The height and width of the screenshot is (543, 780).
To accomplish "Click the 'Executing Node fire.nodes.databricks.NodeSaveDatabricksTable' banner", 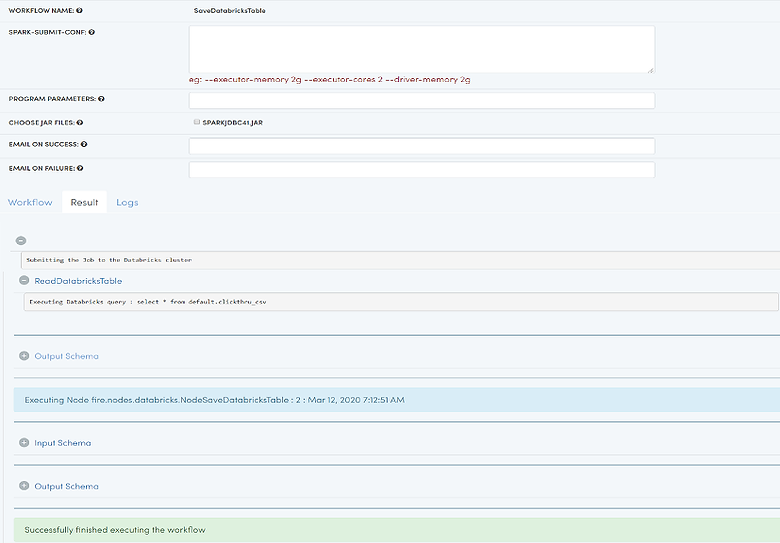I will 396,400.
